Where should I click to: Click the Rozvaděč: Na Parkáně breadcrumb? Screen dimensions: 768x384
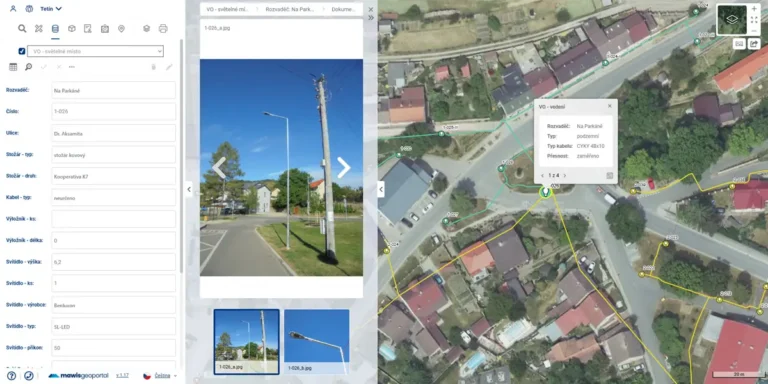coord(290,9)
